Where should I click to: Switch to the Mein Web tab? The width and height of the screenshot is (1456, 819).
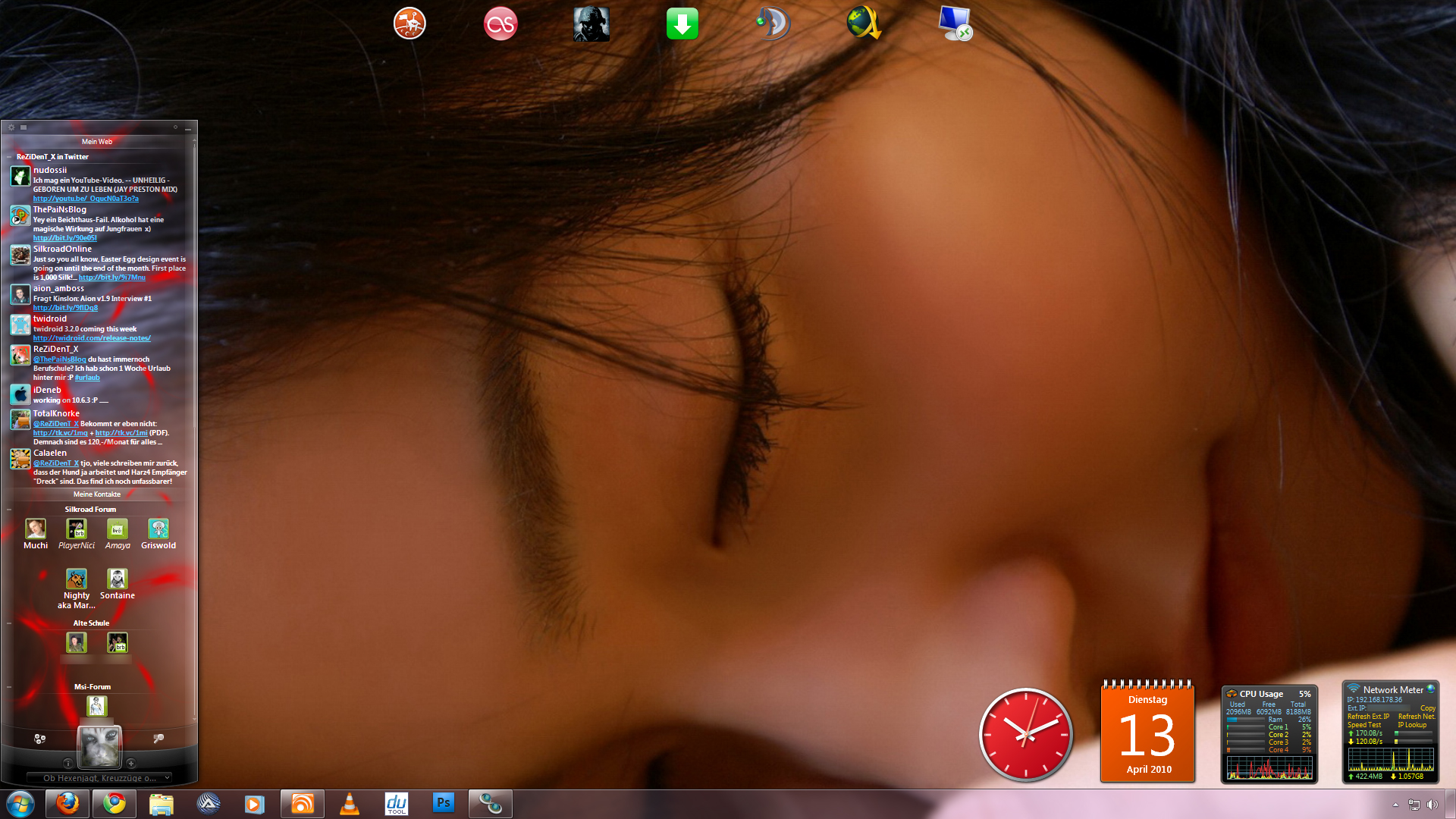pyautogui.click(x=97, y=142)
